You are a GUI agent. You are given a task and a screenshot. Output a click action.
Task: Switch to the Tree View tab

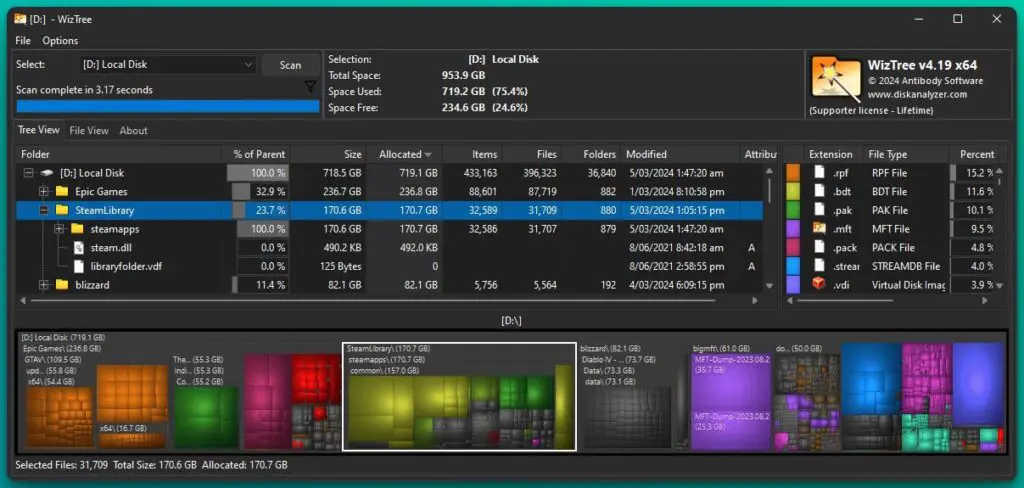pyautogui.click(x=39, y=130)
